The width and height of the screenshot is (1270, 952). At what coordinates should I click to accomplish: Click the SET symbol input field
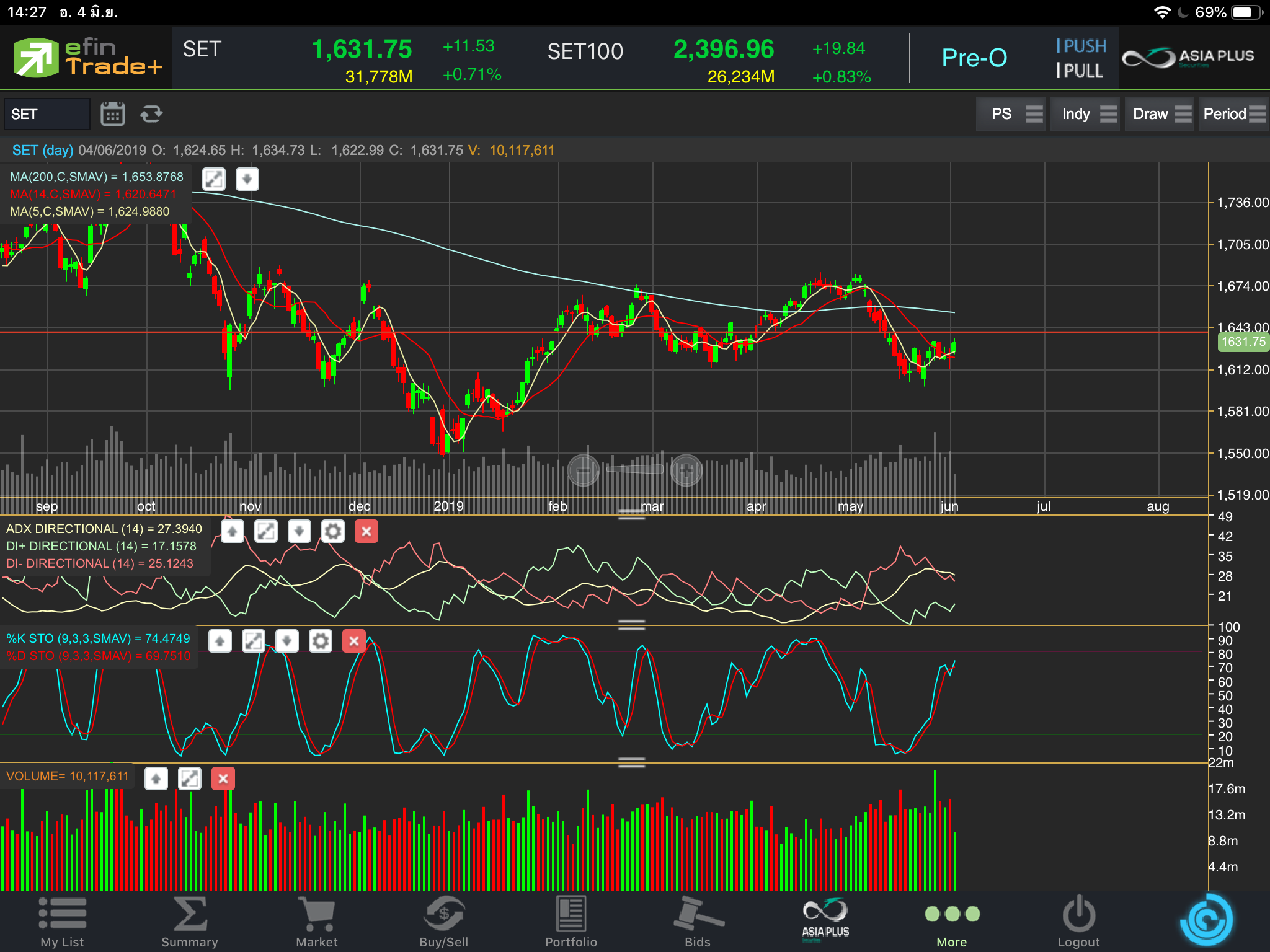point(47,114)
